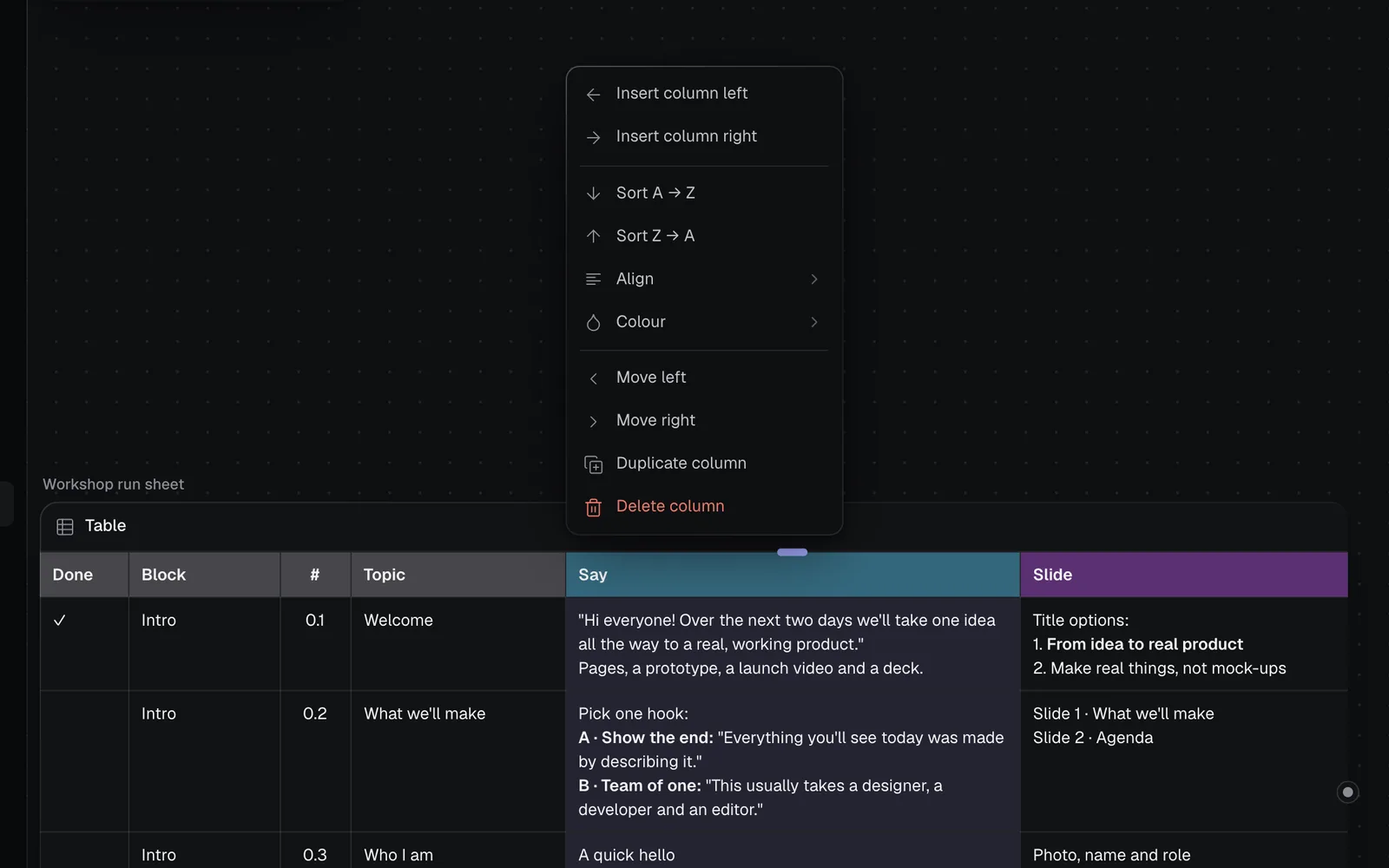1389x868 pixels.
Task: Click the down arrow icon for Sort A to Z
Action: click(x=593, y=194)
